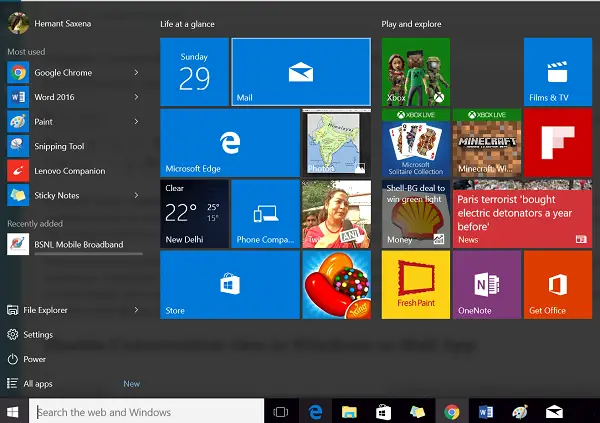This screenshot has width=600, height=423.
Task: Open the Fresh Paint tile
Action: pos(416,285)
